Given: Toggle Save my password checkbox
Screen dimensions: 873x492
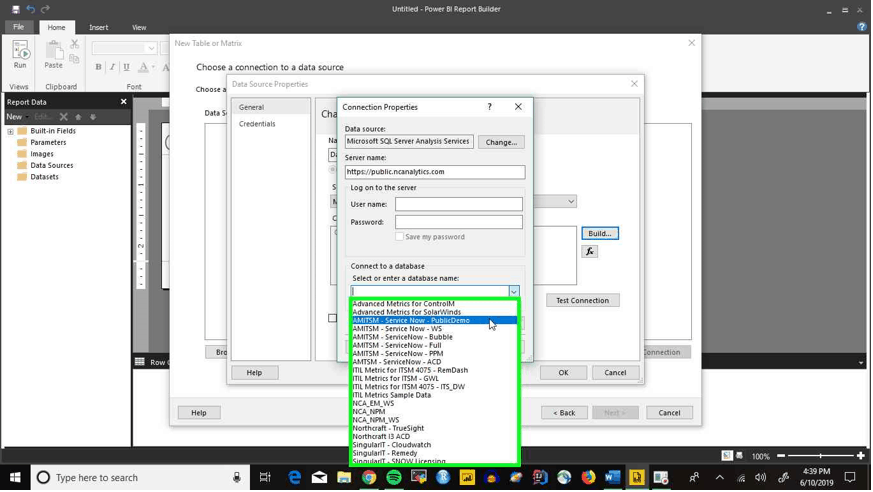Looking at the screenshot, I should [399, 237].
